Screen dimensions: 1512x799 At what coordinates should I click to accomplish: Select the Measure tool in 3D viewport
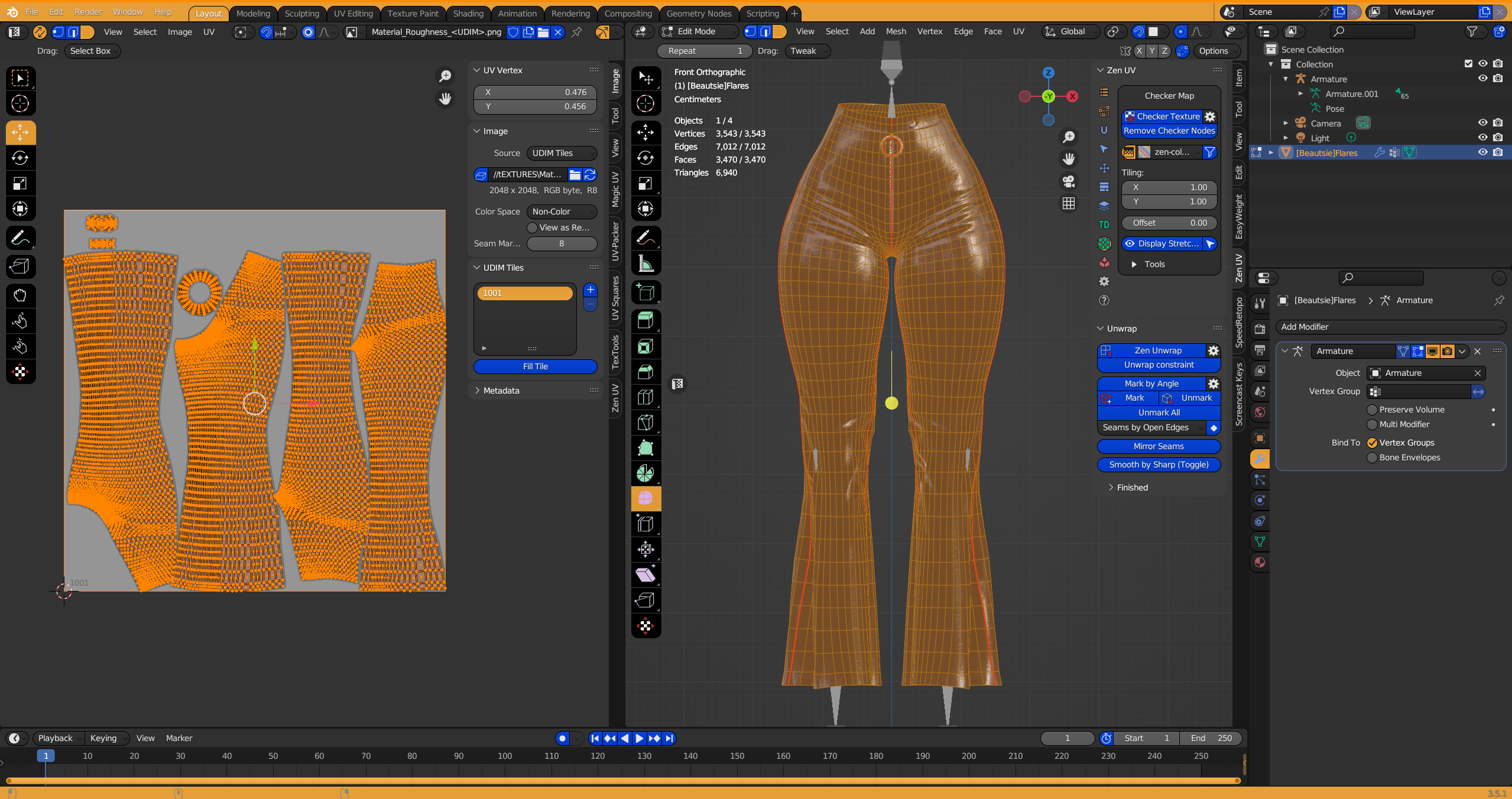click(x=645, y=264)
